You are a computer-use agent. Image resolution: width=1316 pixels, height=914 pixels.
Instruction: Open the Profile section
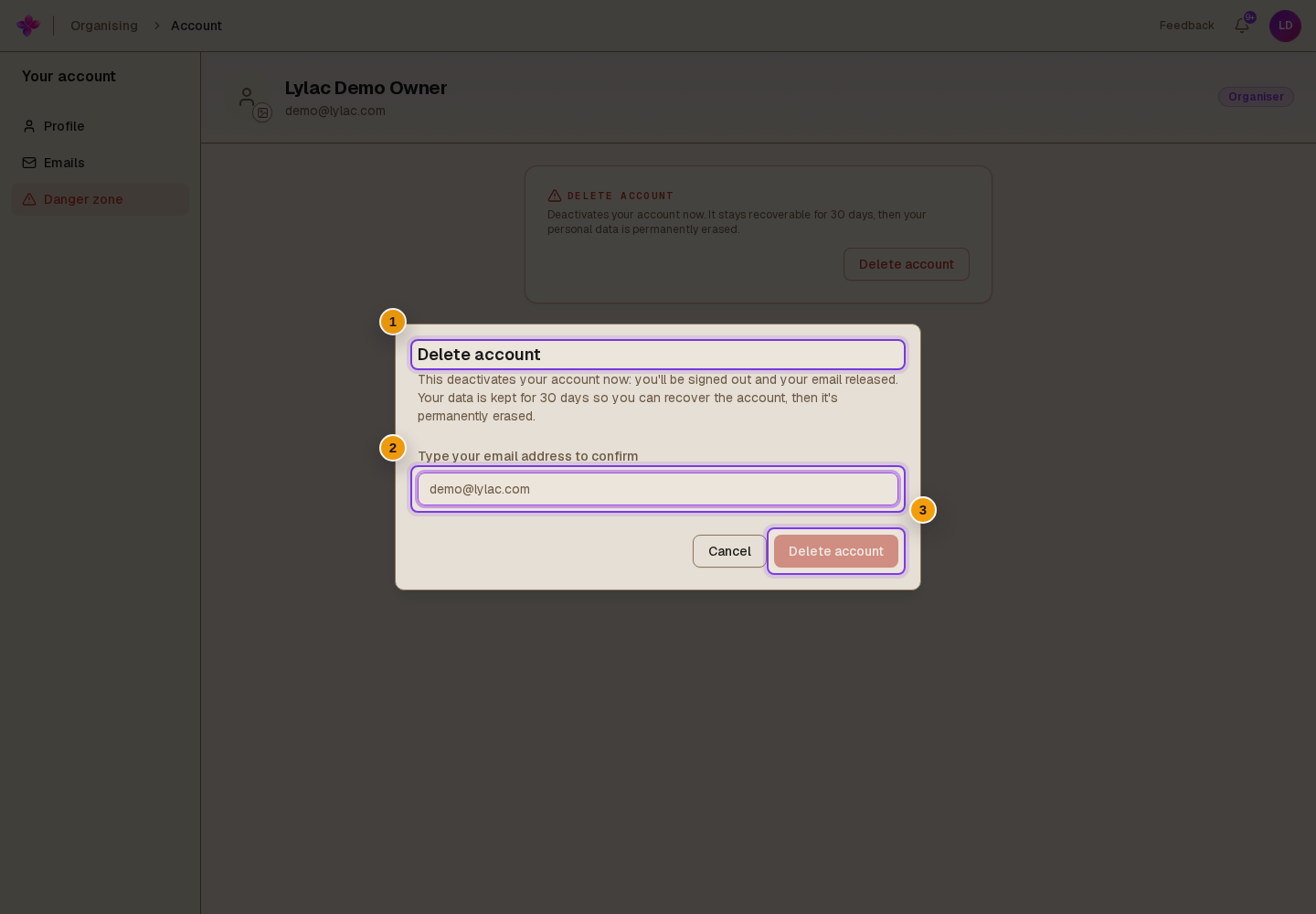click(100, 126)
